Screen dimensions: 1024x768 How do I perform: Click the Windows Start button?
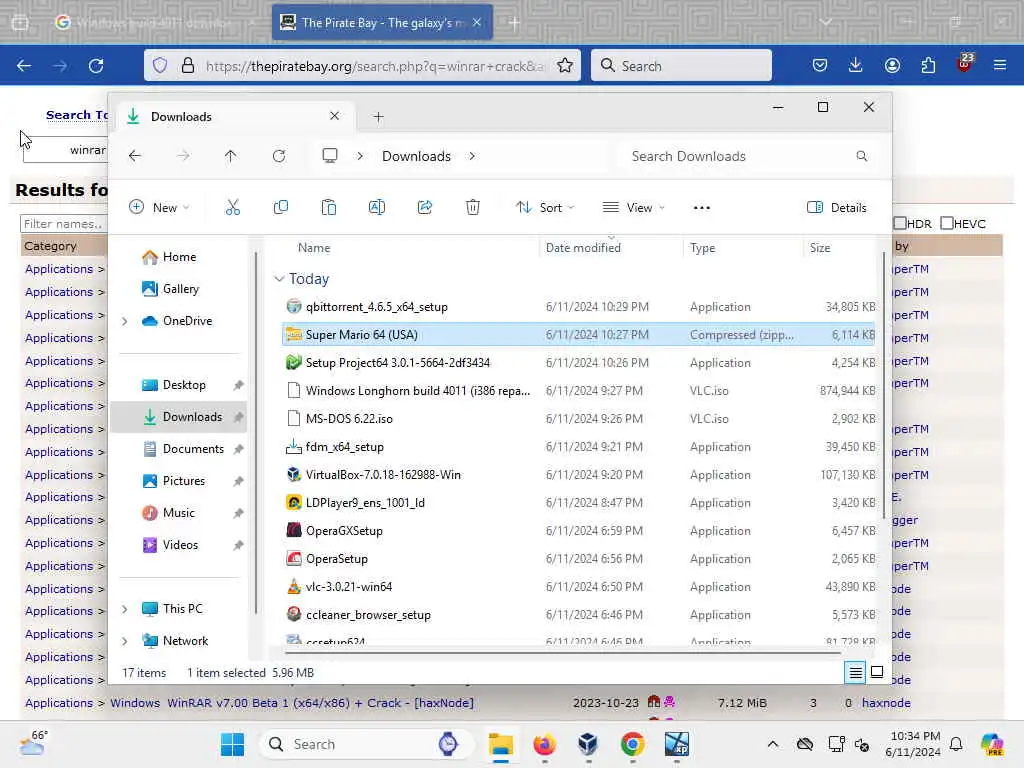(232, 744)
